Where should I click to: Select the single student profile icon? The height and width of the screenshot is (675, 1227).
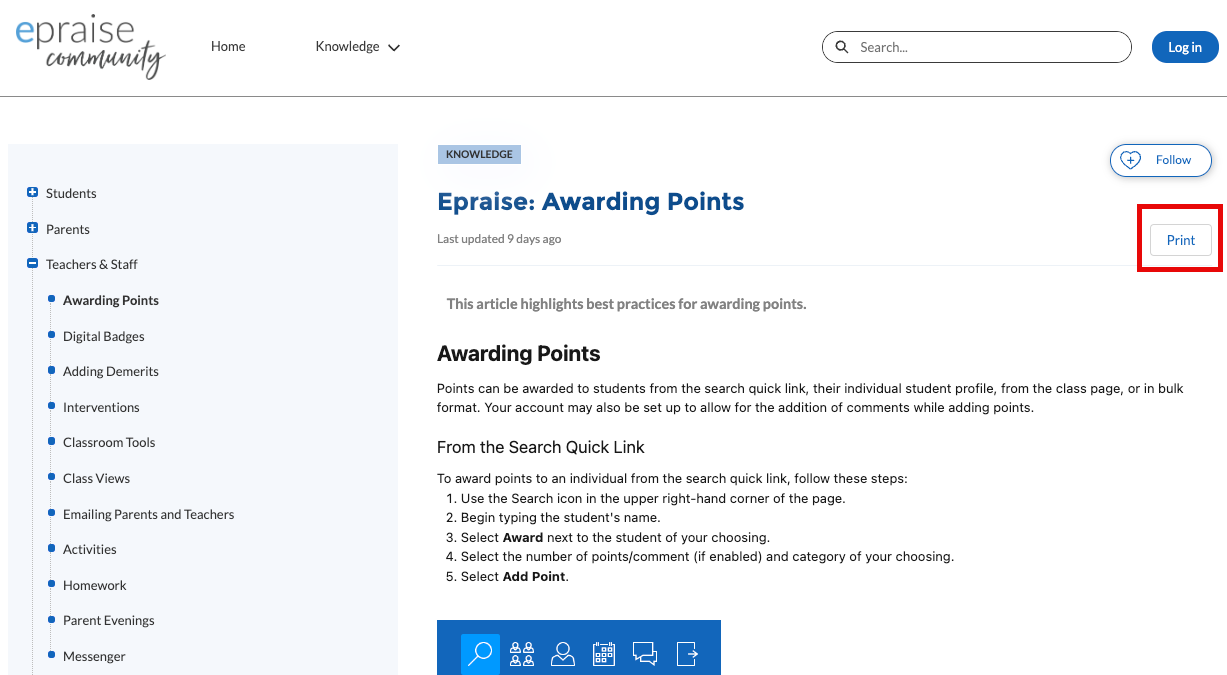click(x=562, y=653)
